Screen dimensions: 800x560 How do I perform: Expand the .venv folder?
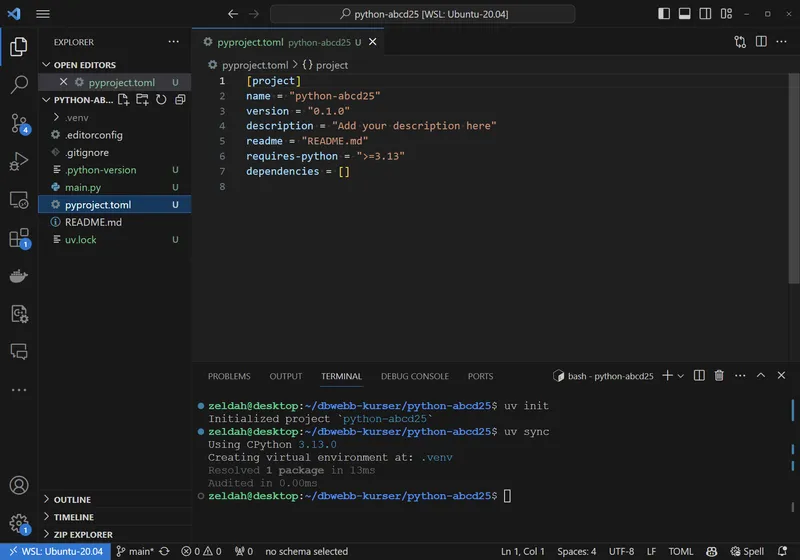point(77,117)
